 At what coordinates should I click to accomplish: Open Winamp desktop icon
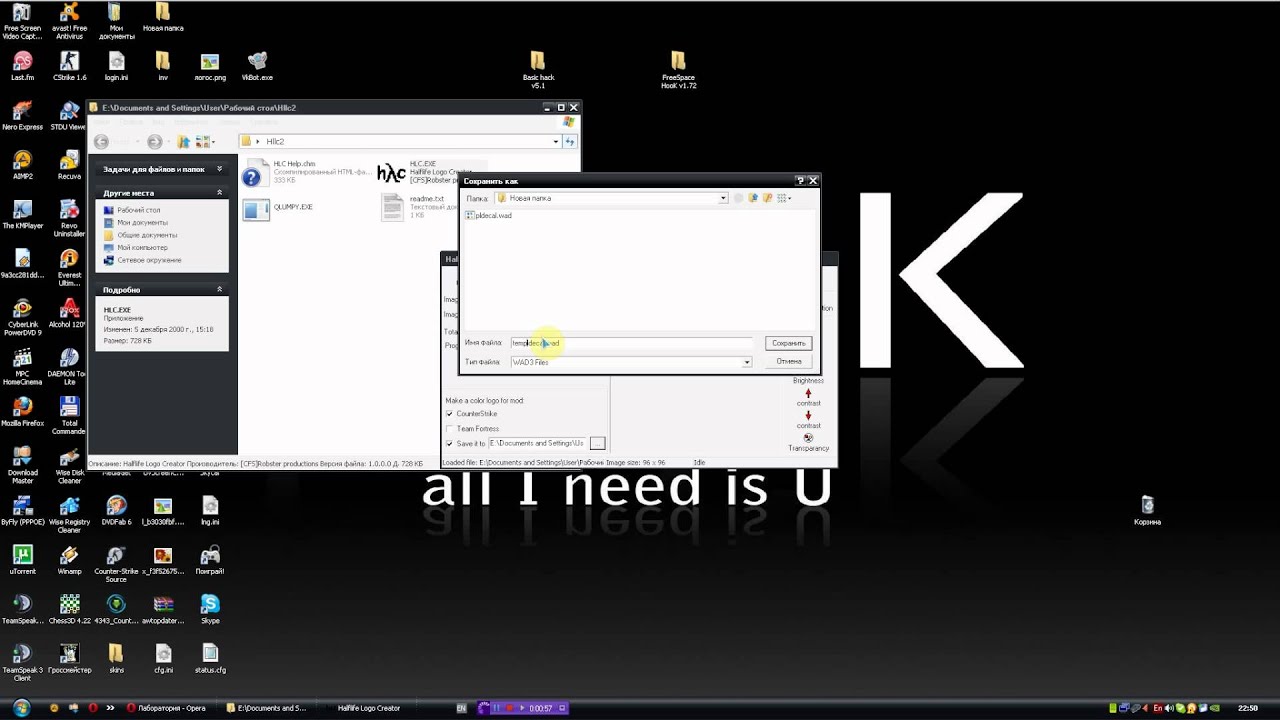tap(69, 558)
